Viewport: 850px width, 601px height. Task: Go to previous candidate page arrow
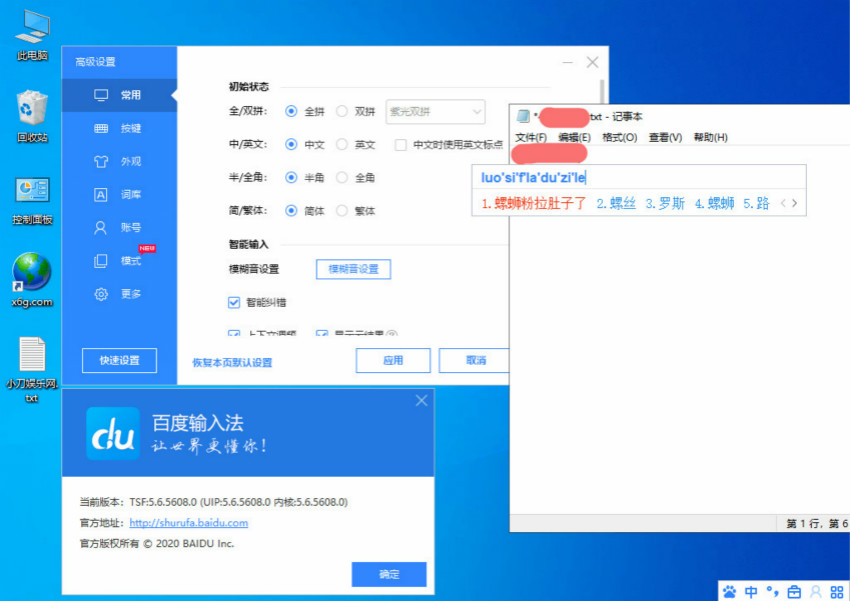(x=783, y=203)
